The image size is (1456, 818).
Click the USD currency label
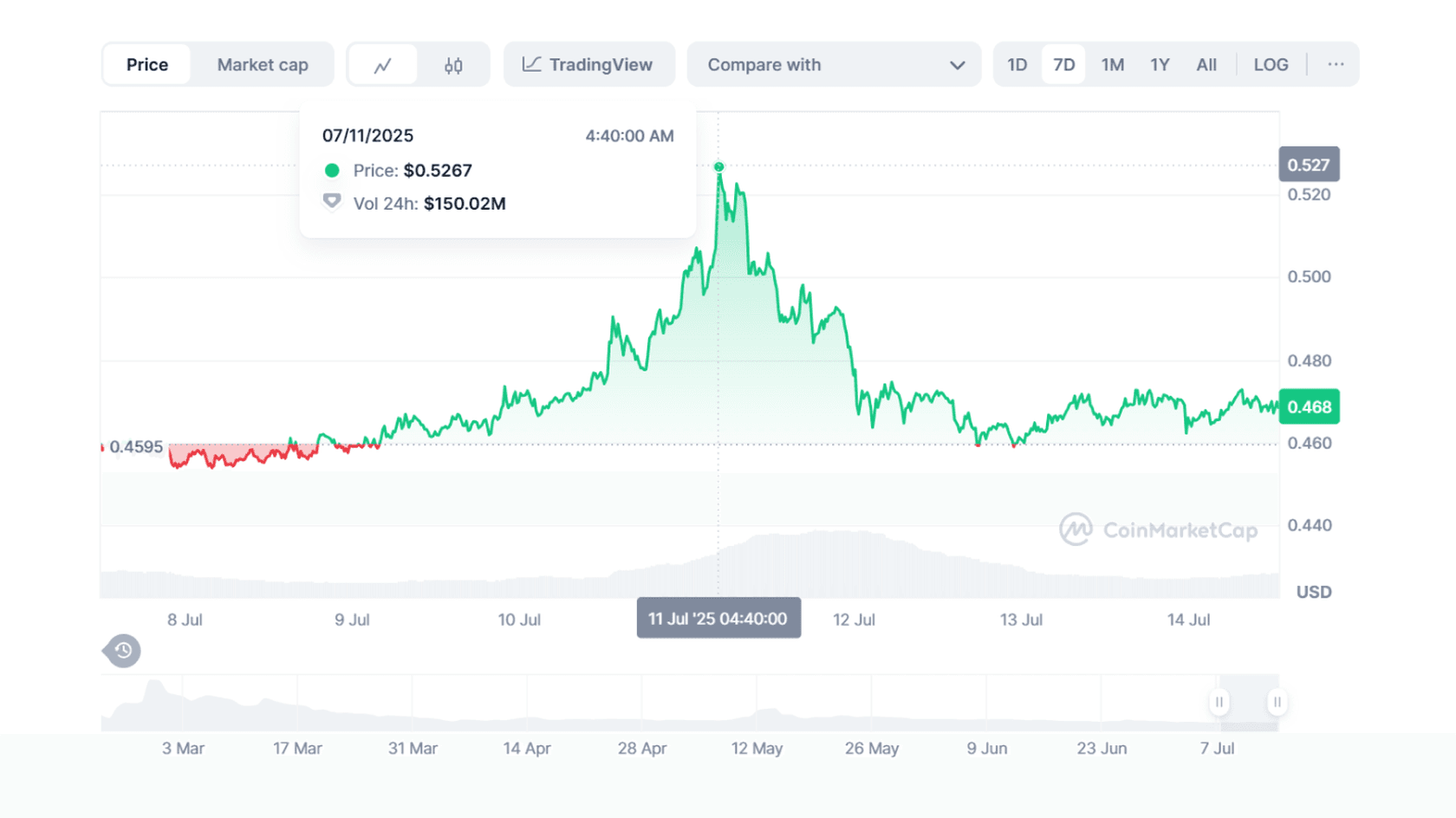1314,592
